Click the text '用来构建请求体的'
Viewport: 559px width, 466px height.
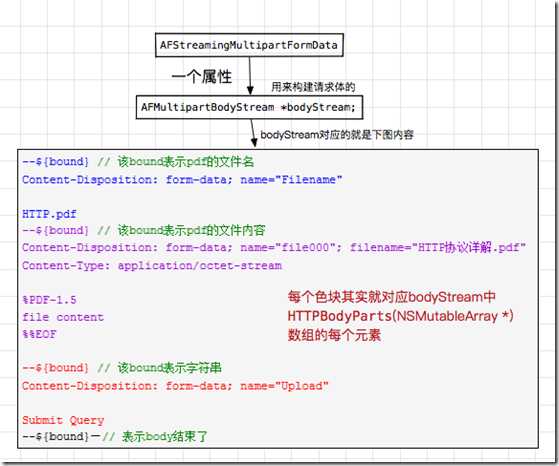pos(313,87)
